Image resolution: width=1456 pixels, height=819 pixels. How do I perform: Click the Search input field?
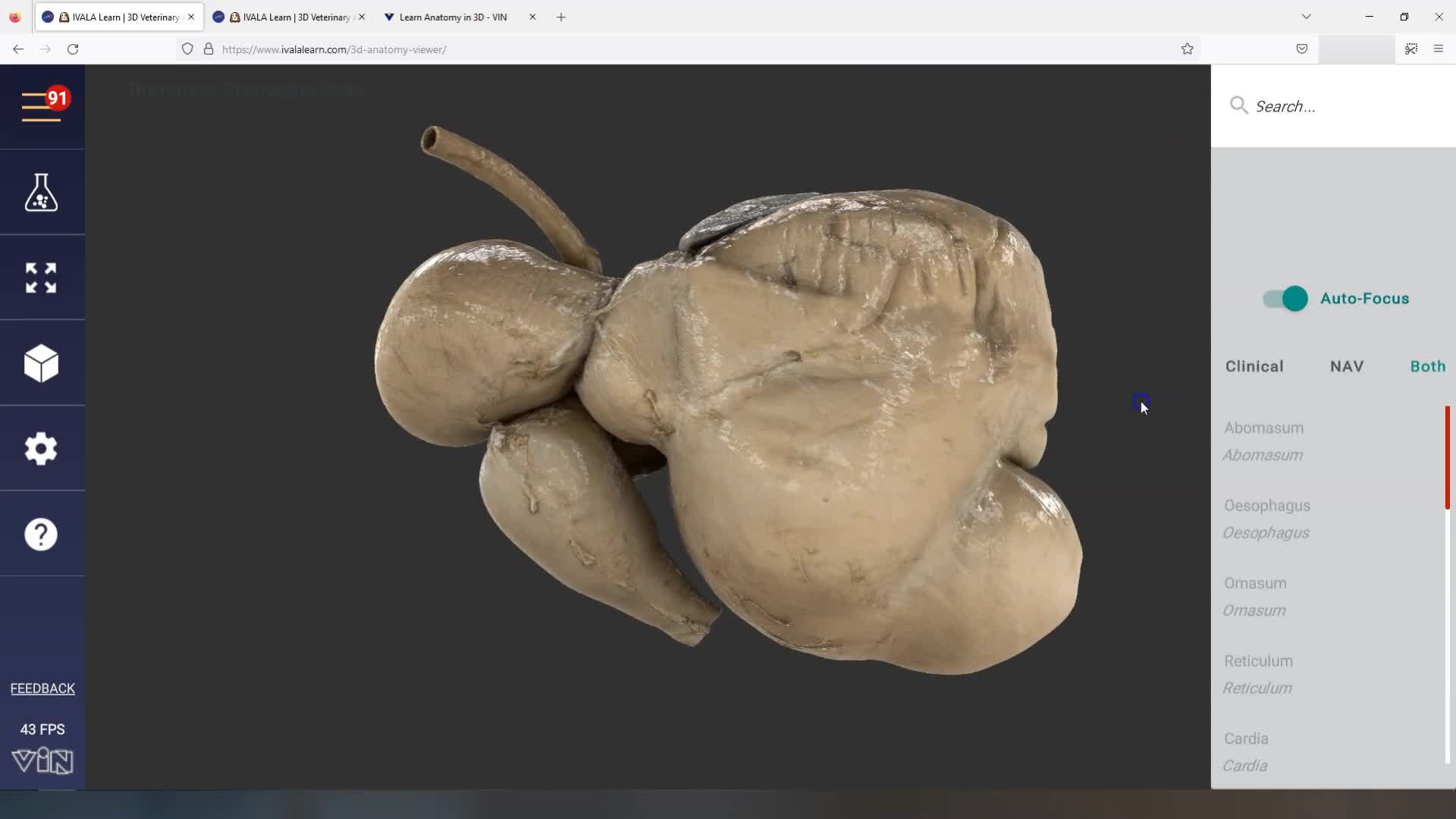[1304, 106]
